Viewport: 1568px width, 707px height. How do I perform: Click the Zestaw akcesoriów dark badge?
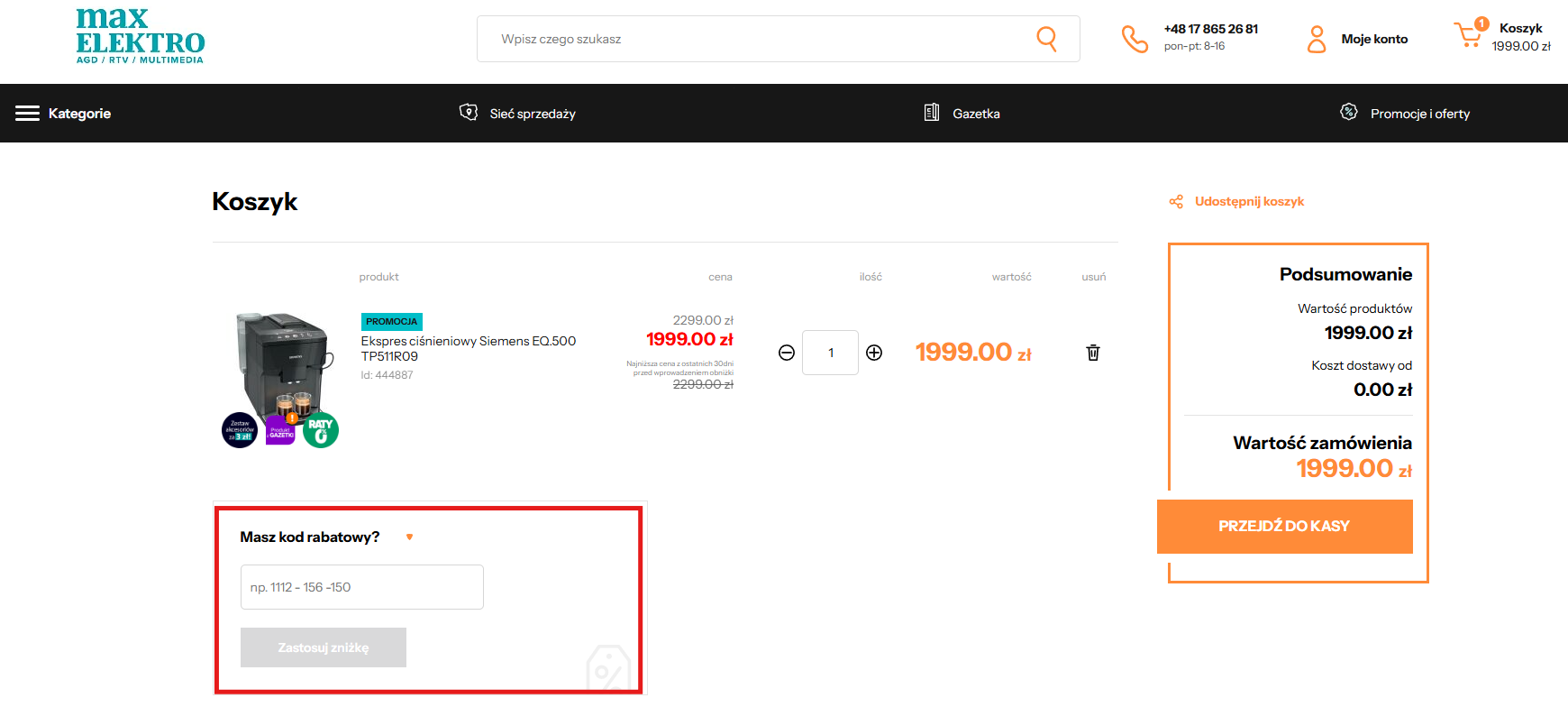click(x=240, y=430)
